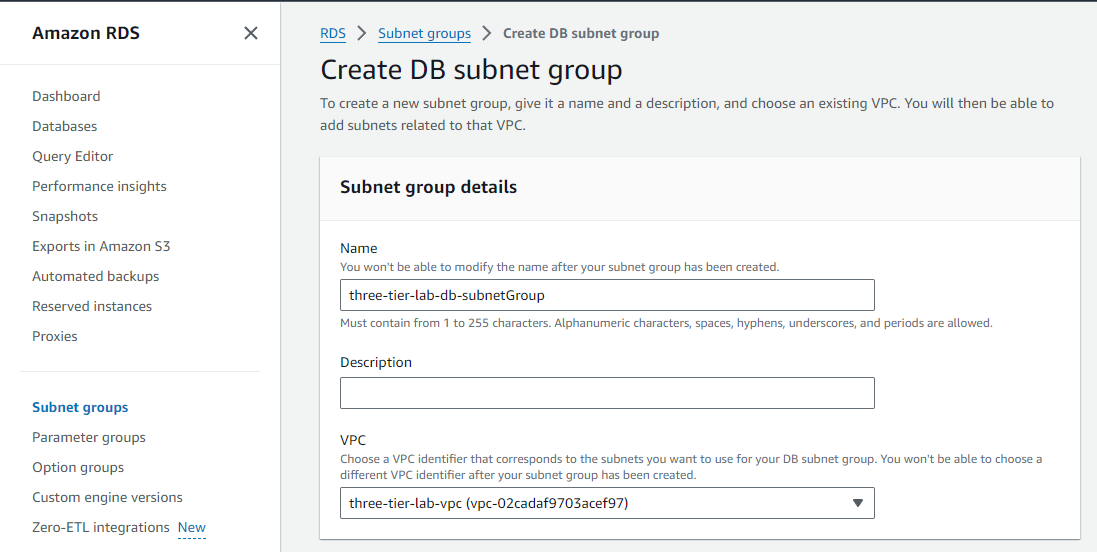
Task: Go to Subnet groups breadcrumb link
Action: [424, 33]
